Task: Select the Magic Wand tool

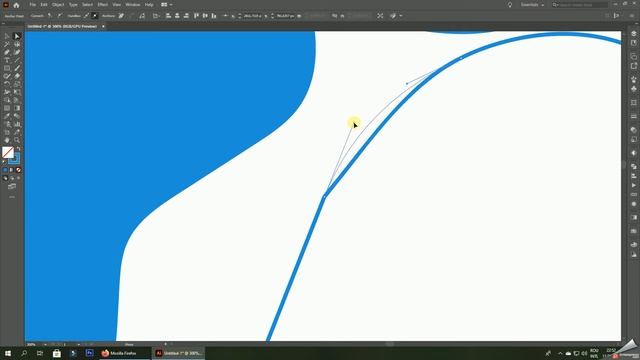Action: click(7, 44)
